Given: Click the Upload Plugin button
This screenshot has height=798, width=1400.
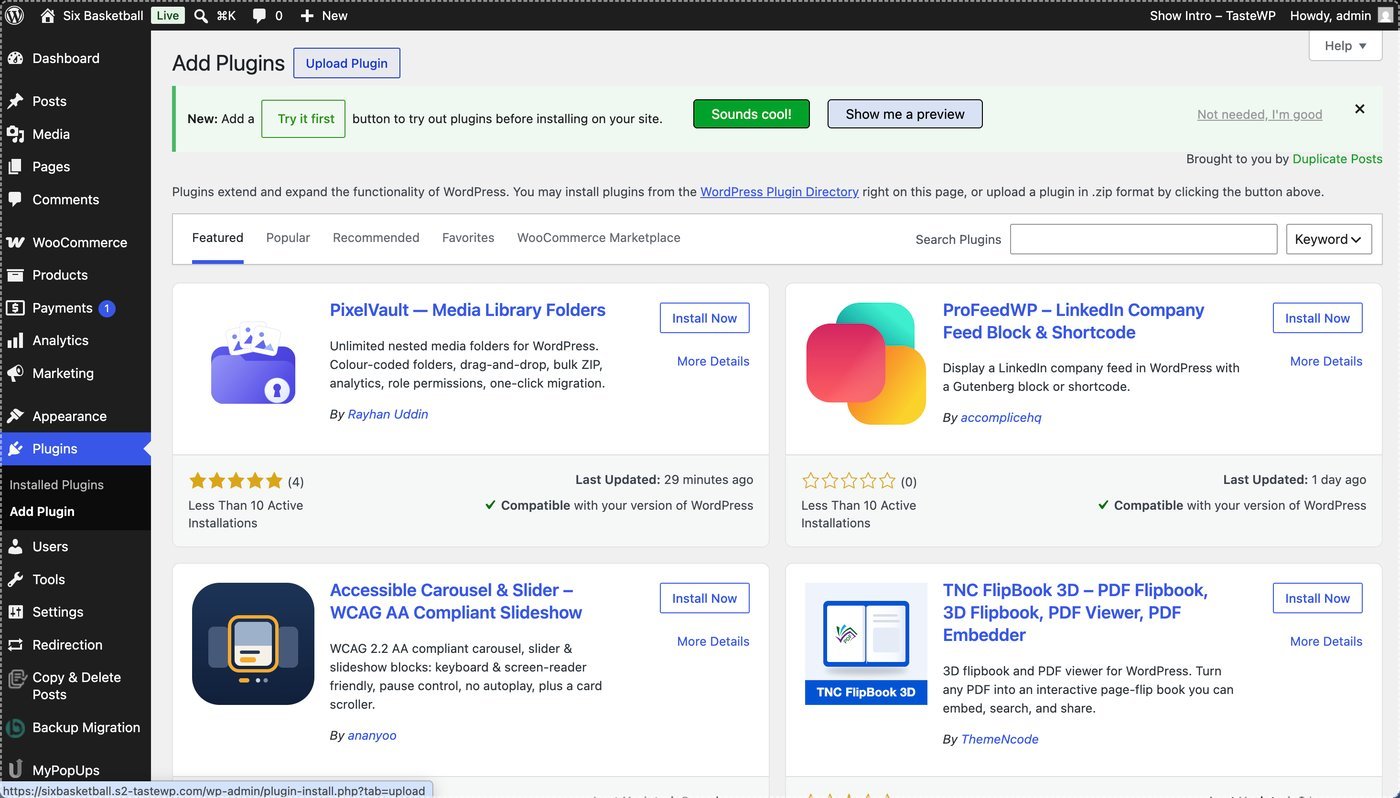Looking at the screenshot, I should 347,63.
